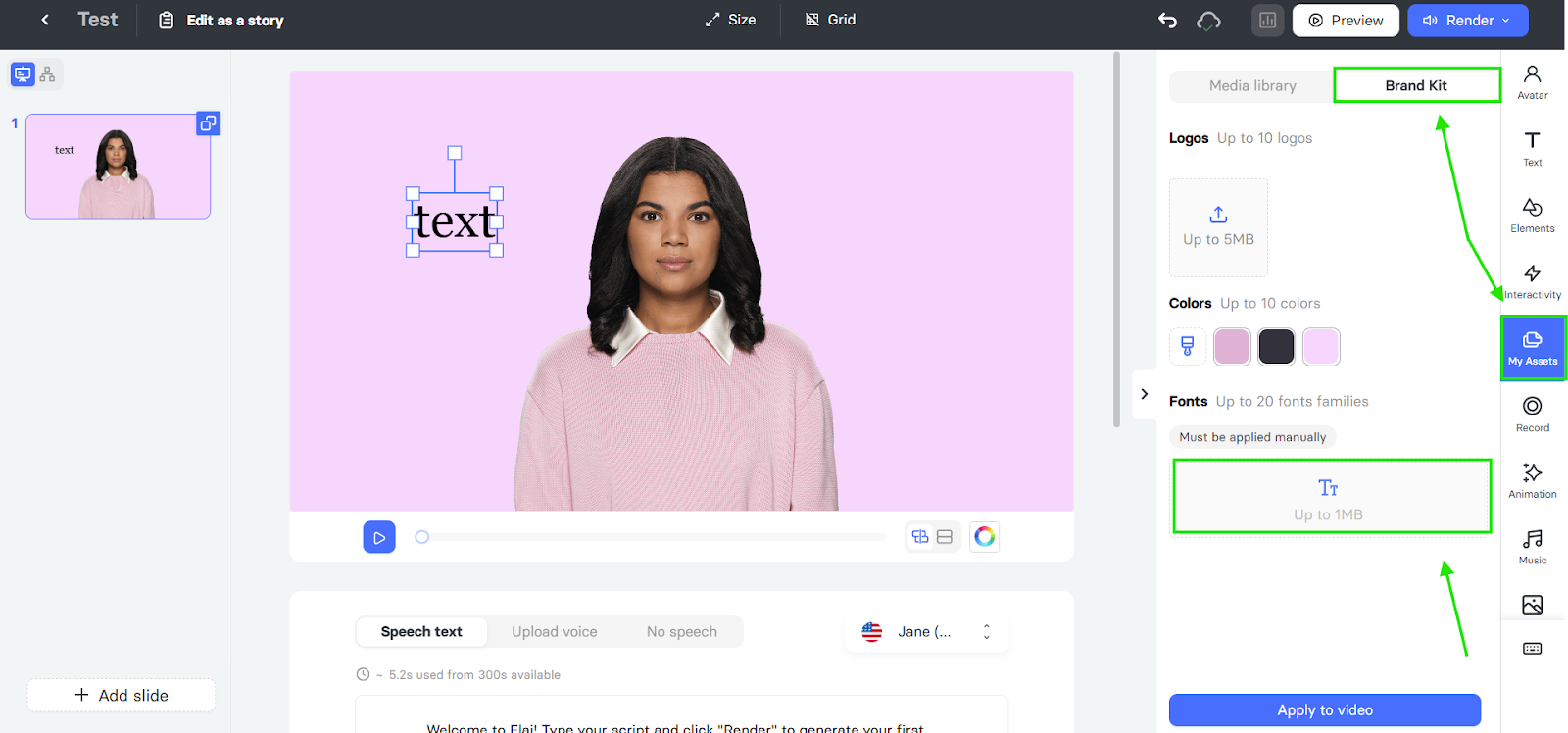Image resolution: width=1568 pixels, height=733 pixels.
Task: Select slide 1 thumbnail
Action: click(x=118, y=167)
